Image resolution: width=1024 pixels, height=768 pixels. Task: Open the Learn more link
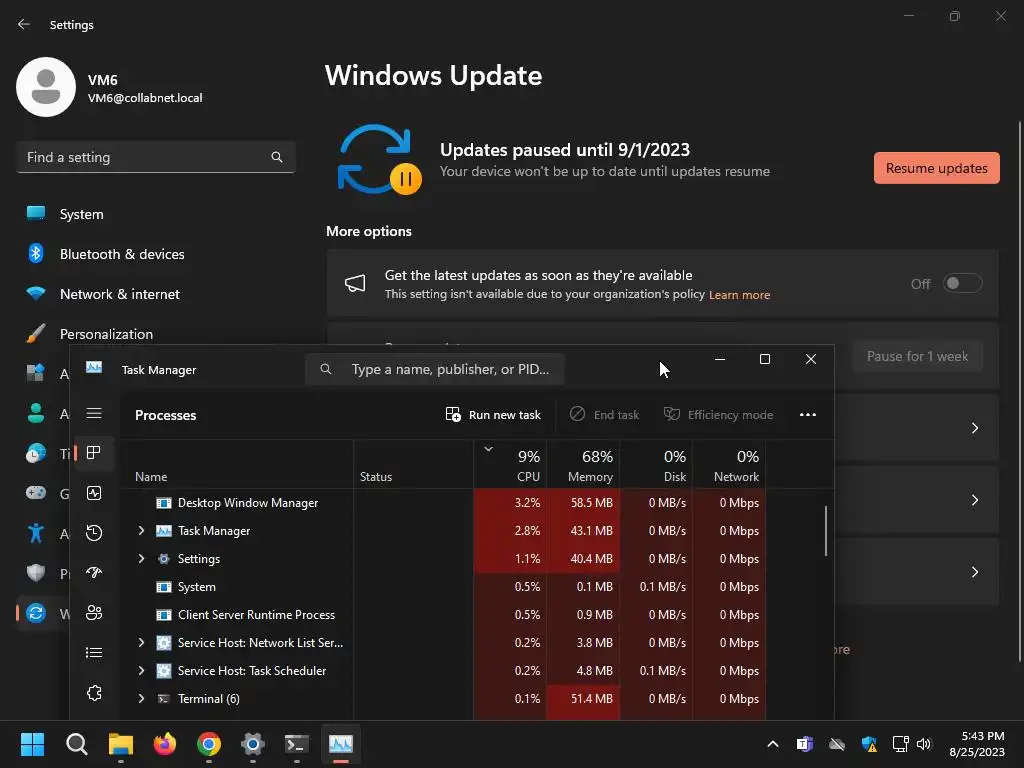click(x=739, y=295)
